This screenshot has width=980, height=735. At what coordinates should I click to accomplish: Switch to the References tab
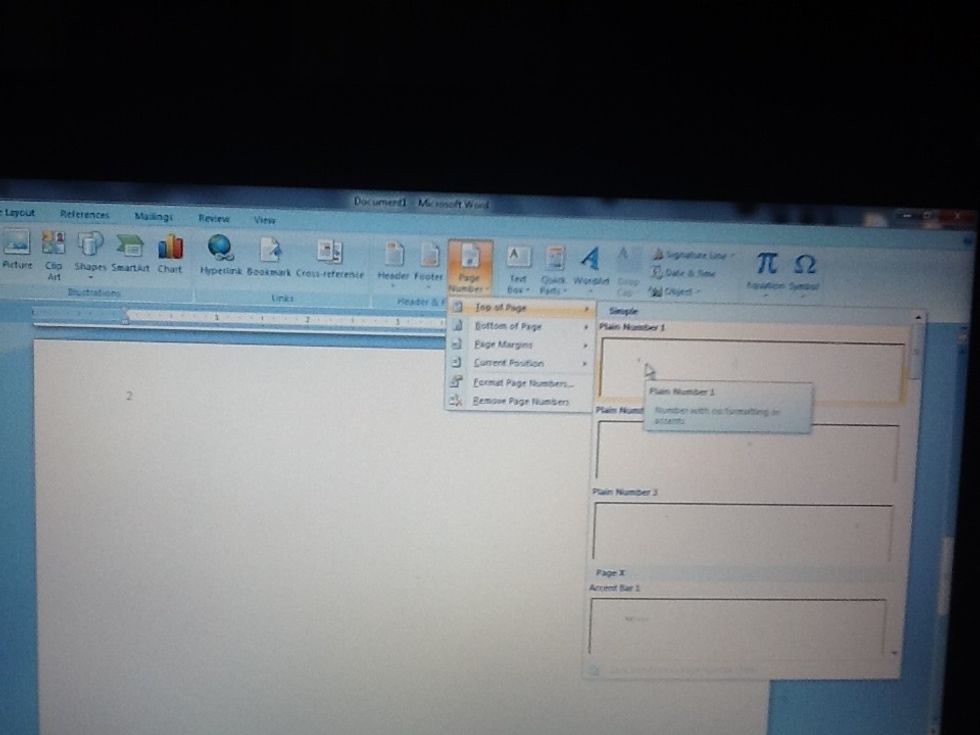[84, 214]
